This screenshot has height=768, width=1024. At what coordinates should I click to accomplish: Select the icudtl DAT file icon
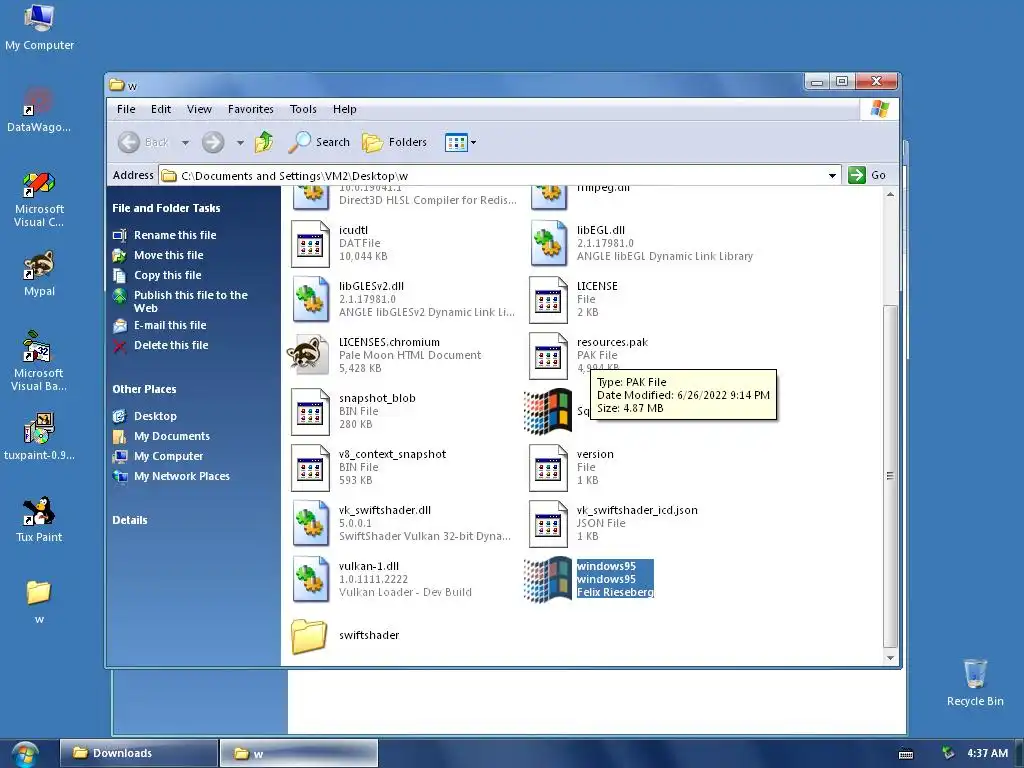pyautogui.click(x=310, y=244)
